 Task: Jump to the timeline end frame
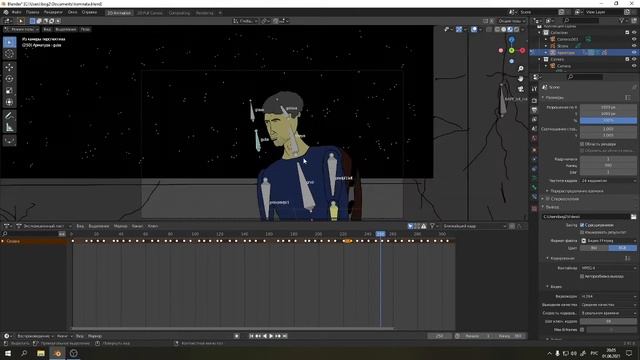click(285, 336)
